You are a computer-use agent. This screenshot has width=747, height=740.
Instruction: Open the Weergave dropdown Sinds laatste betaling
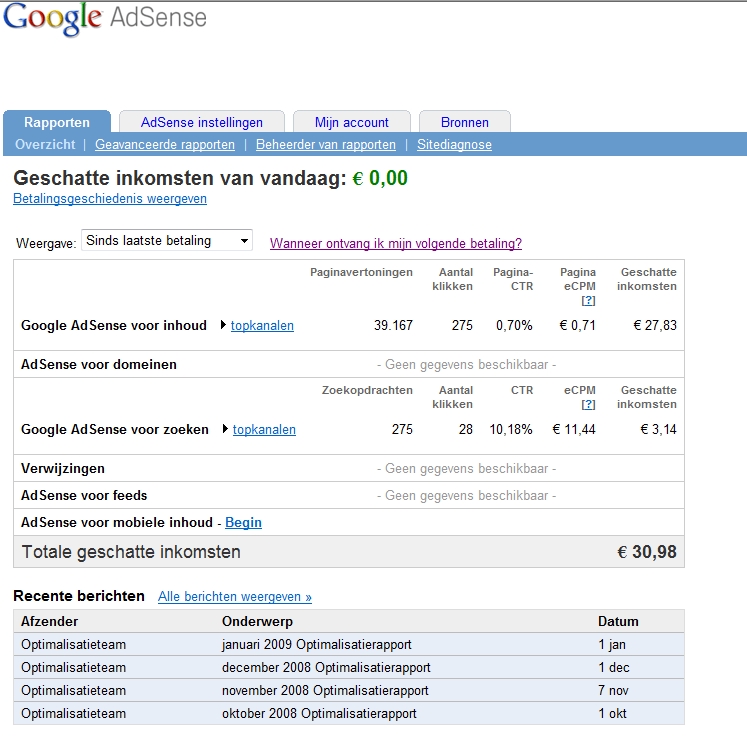(167, 241)
